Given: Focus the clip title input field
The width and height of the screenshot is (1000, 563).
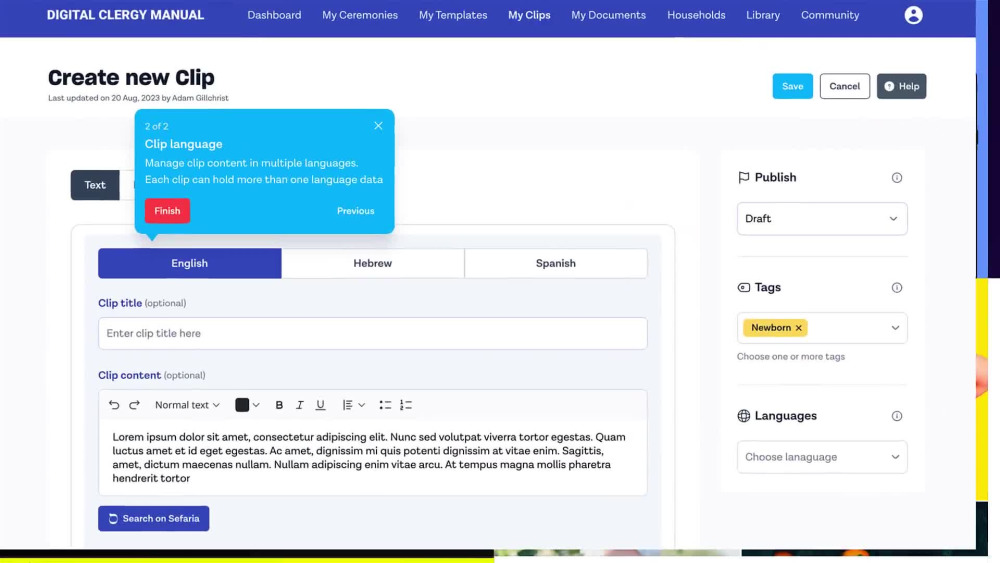Looking at the screenshot, I should [372, 333].
